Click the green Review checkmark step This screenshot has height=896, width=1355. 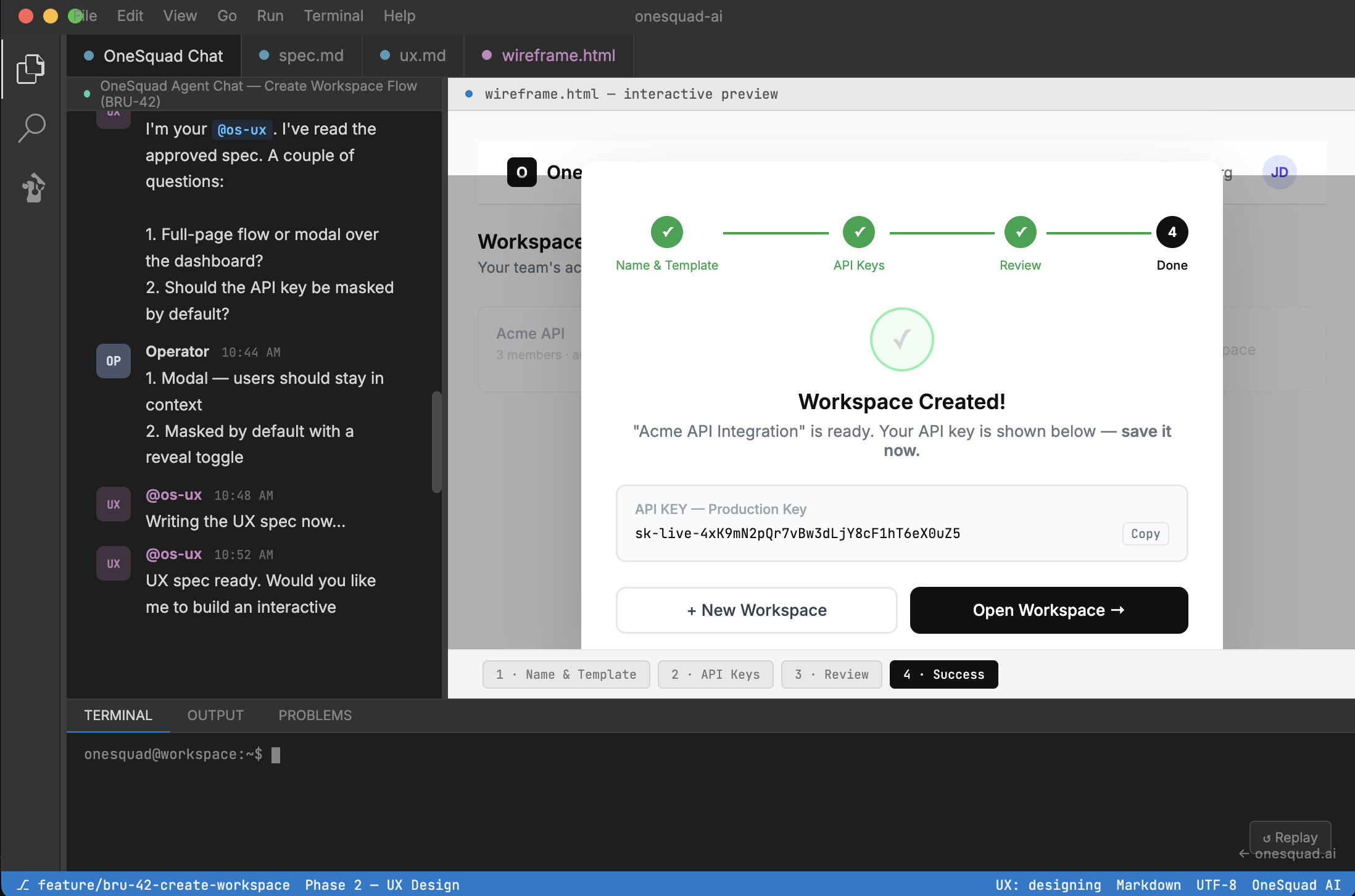[1019, 232]
